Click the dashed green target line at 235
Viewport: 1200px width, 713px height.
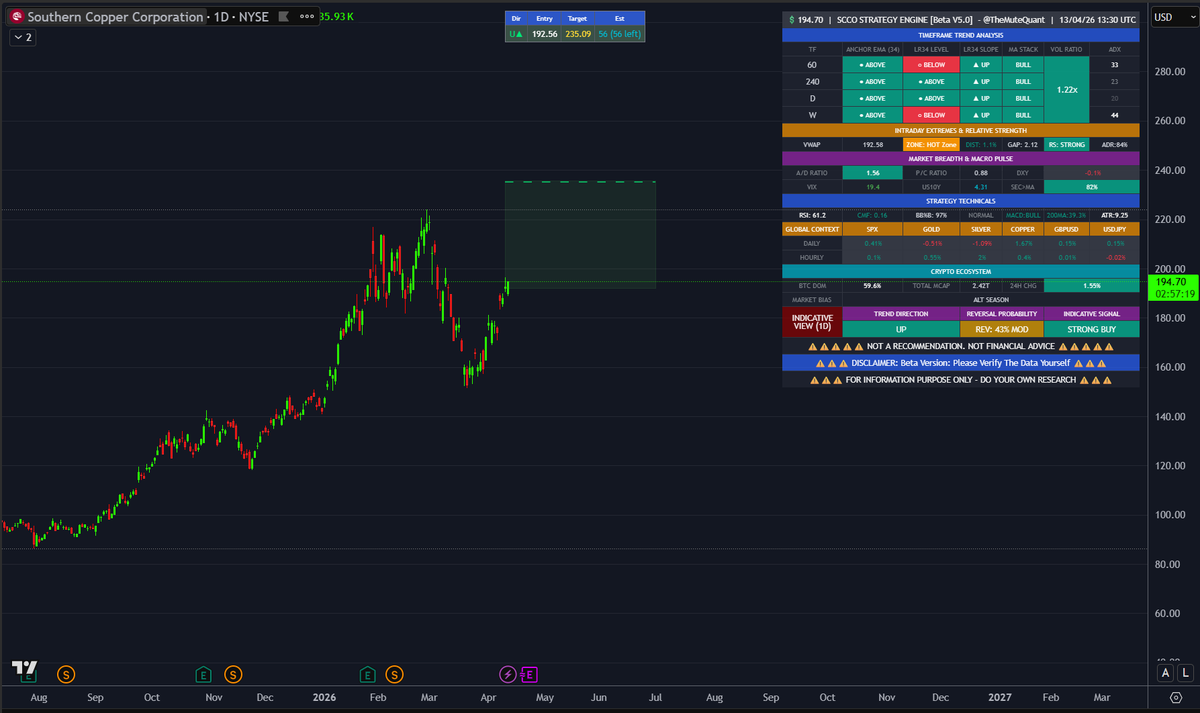pyautogui.click(x=580, y=182)
